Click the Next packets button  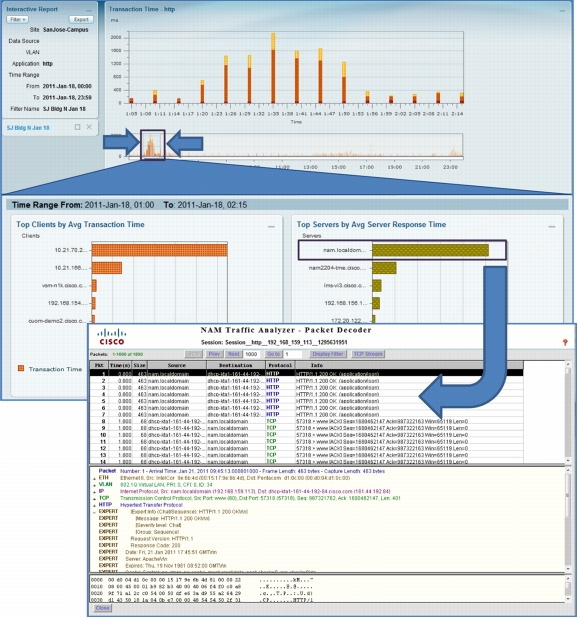(233, 354)
